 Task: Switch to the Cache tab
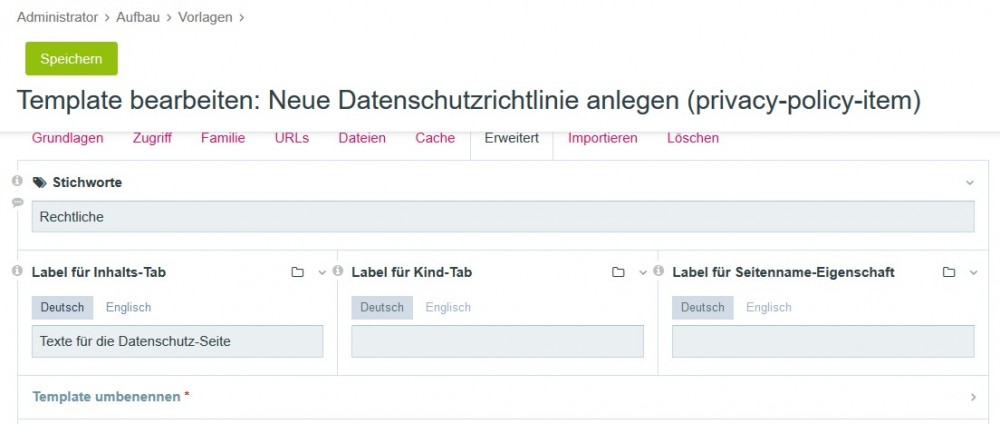pos(435,138)
